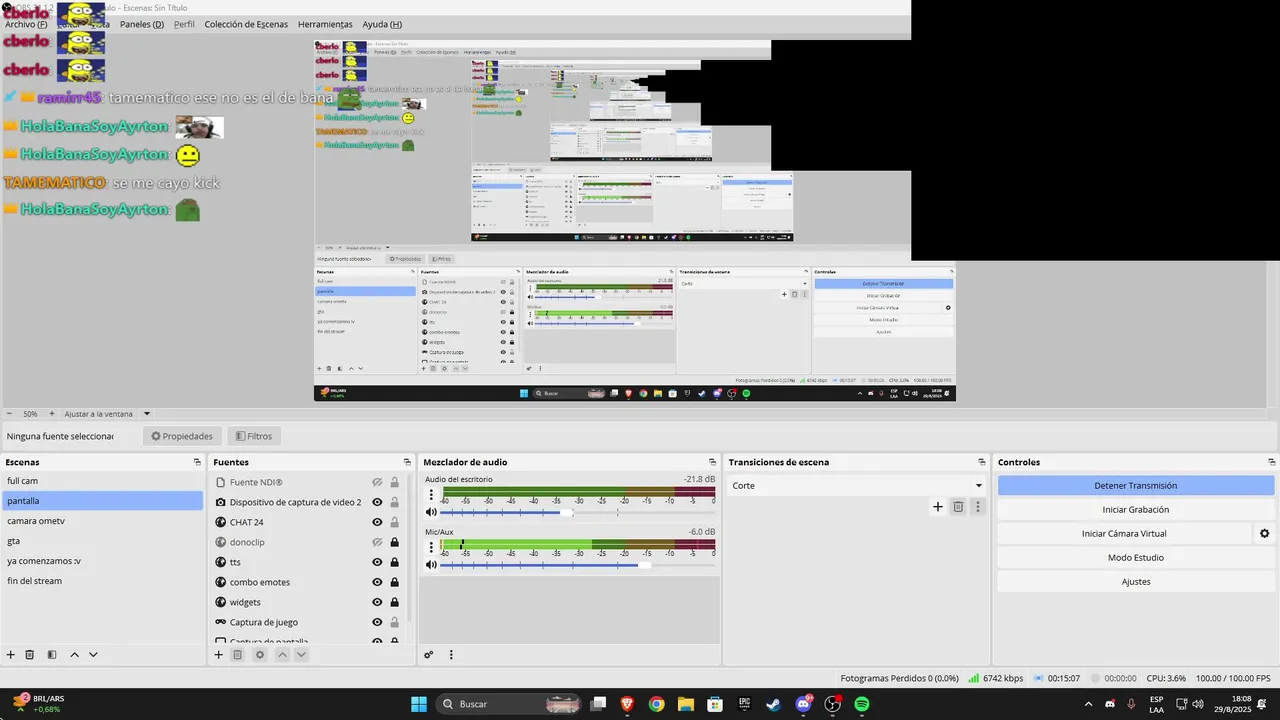Adjust Audio del escritorio volume slider
The width and height of the screenshot is (1280, 720).
[567, 512]
